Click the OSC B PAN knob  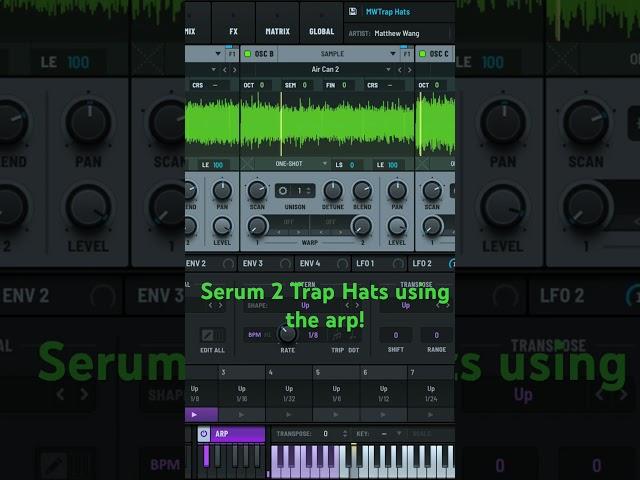(397, 191)
